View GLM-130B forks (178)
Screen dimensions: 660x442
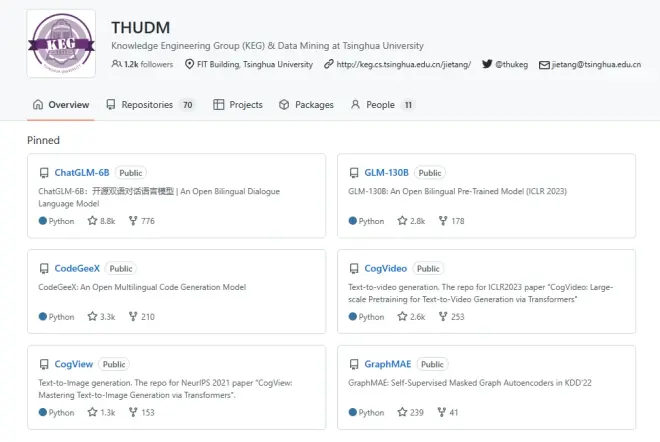(x=451, y=221)
